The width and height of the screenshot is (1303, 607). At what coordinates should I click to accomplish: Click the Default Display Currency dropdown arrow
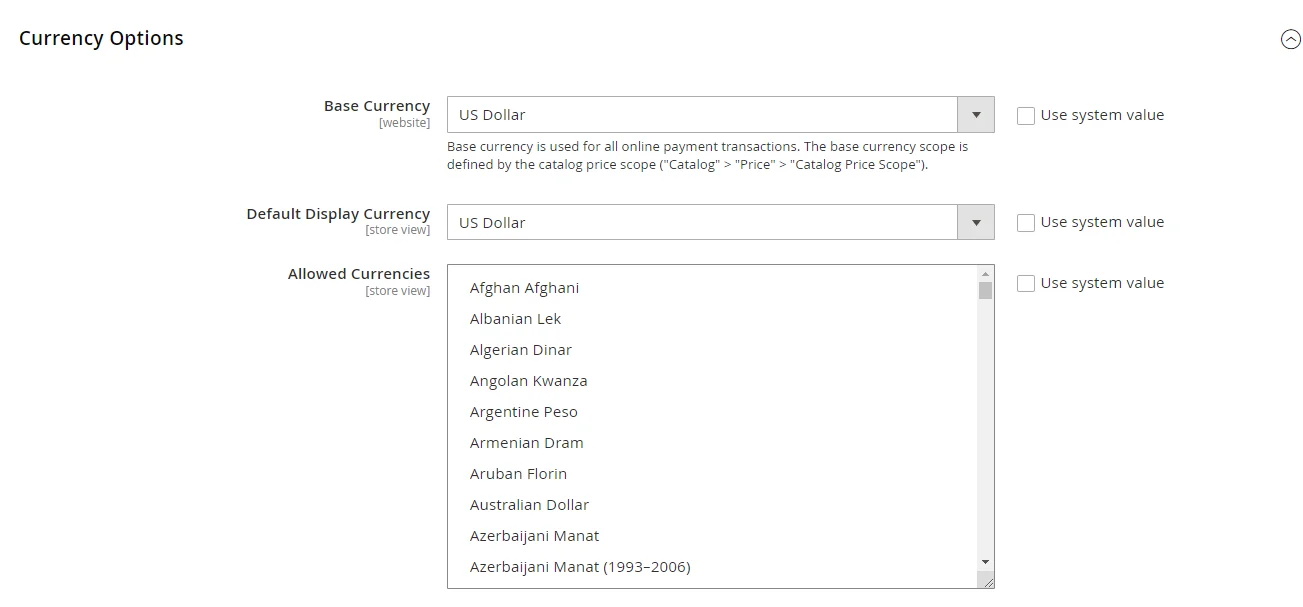[975, 222]
